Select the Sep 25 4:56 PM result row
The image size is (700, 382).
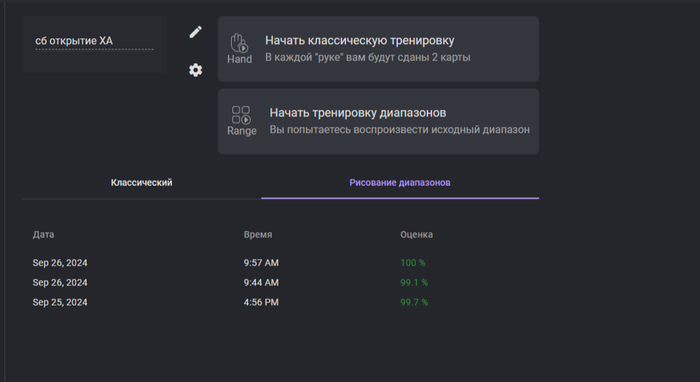(280, 302)
